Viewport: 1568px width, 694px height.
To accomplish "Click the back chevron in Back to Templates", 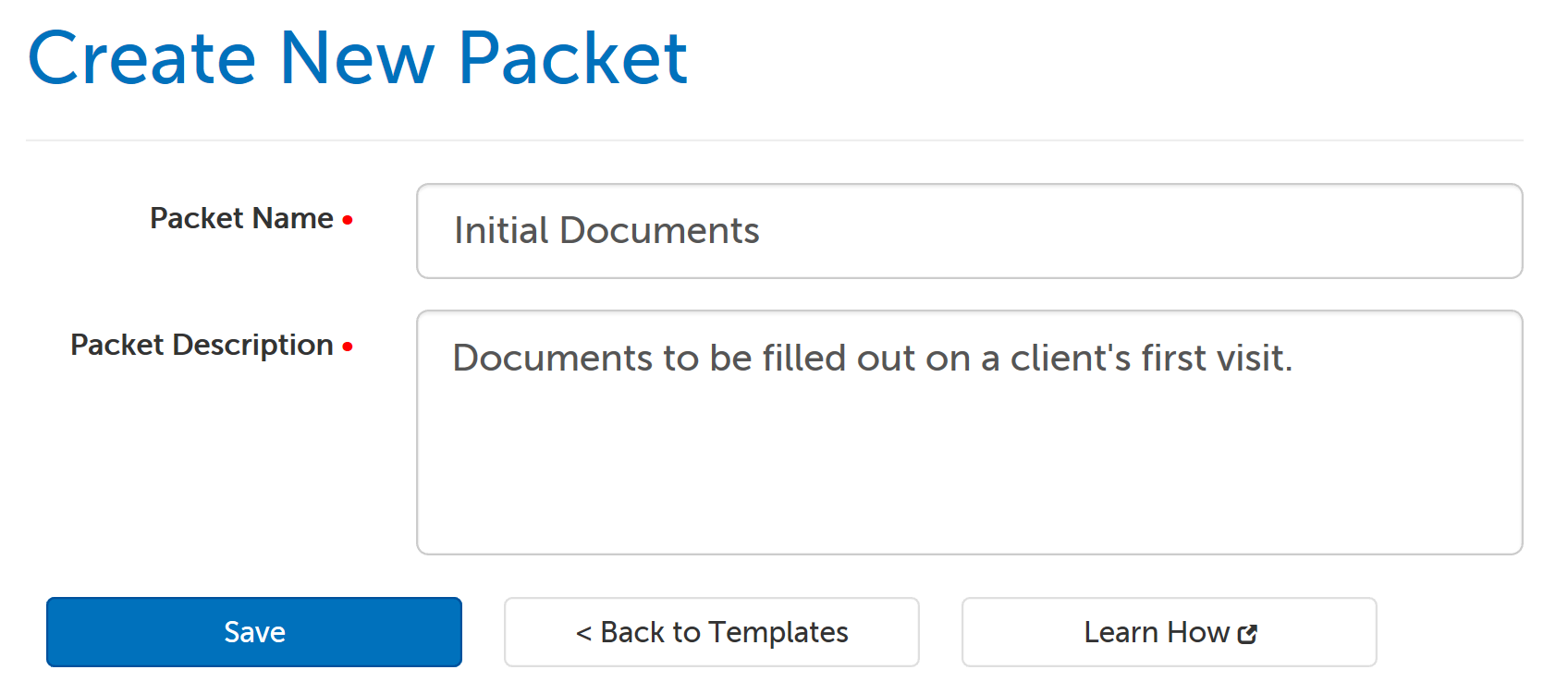I will click(x=584, y=633).
